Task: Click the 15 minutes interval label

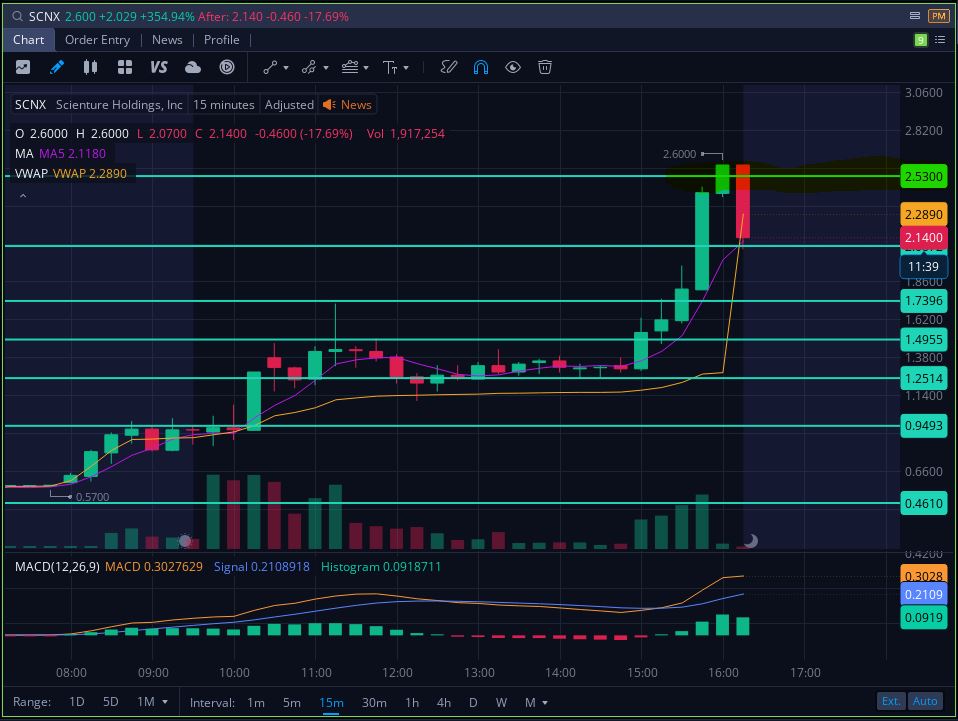Action: 224,104
